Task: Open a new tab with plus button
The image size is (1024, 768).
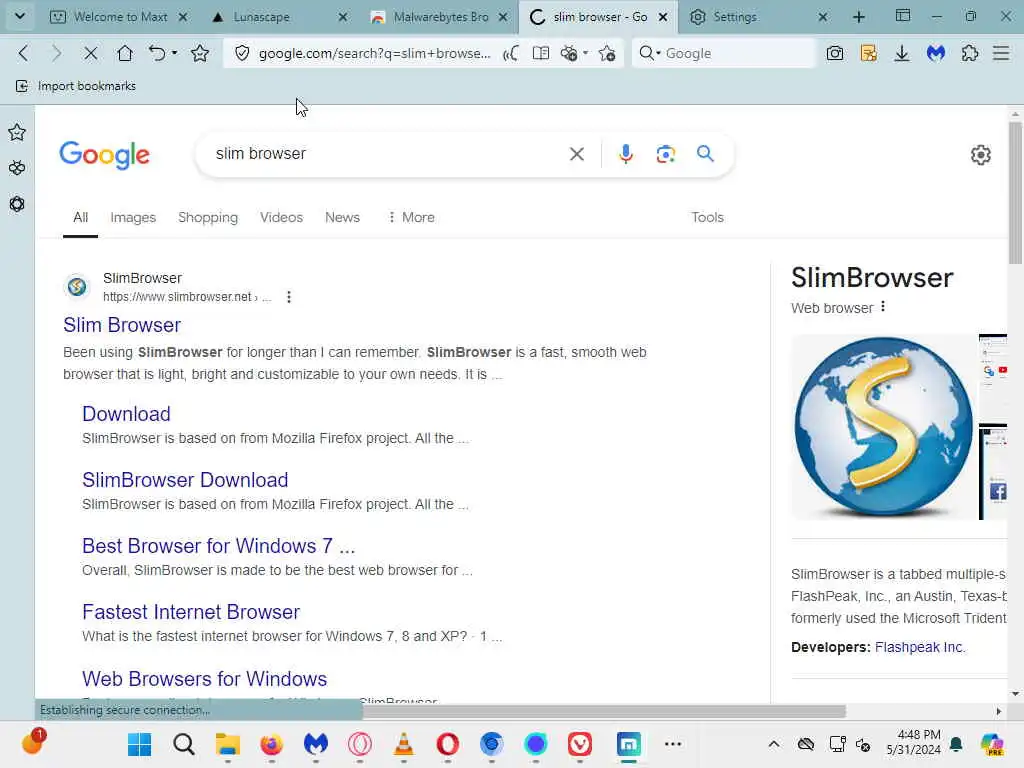Action: (x=859, y=17)
